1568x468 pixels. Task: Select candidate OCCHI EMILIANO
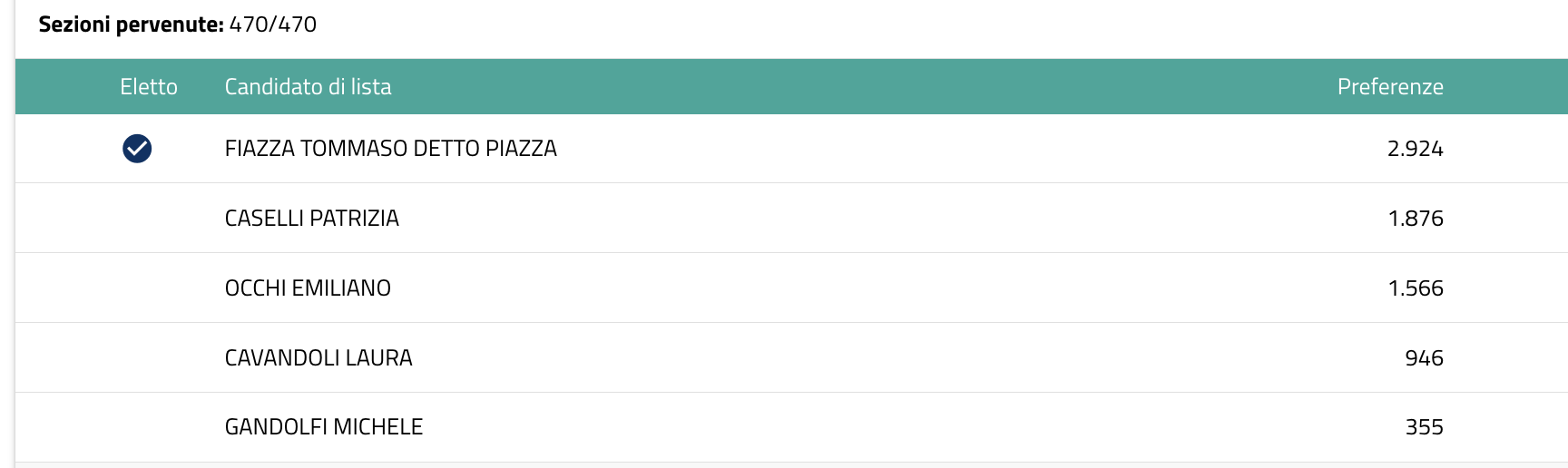(308, 288)
